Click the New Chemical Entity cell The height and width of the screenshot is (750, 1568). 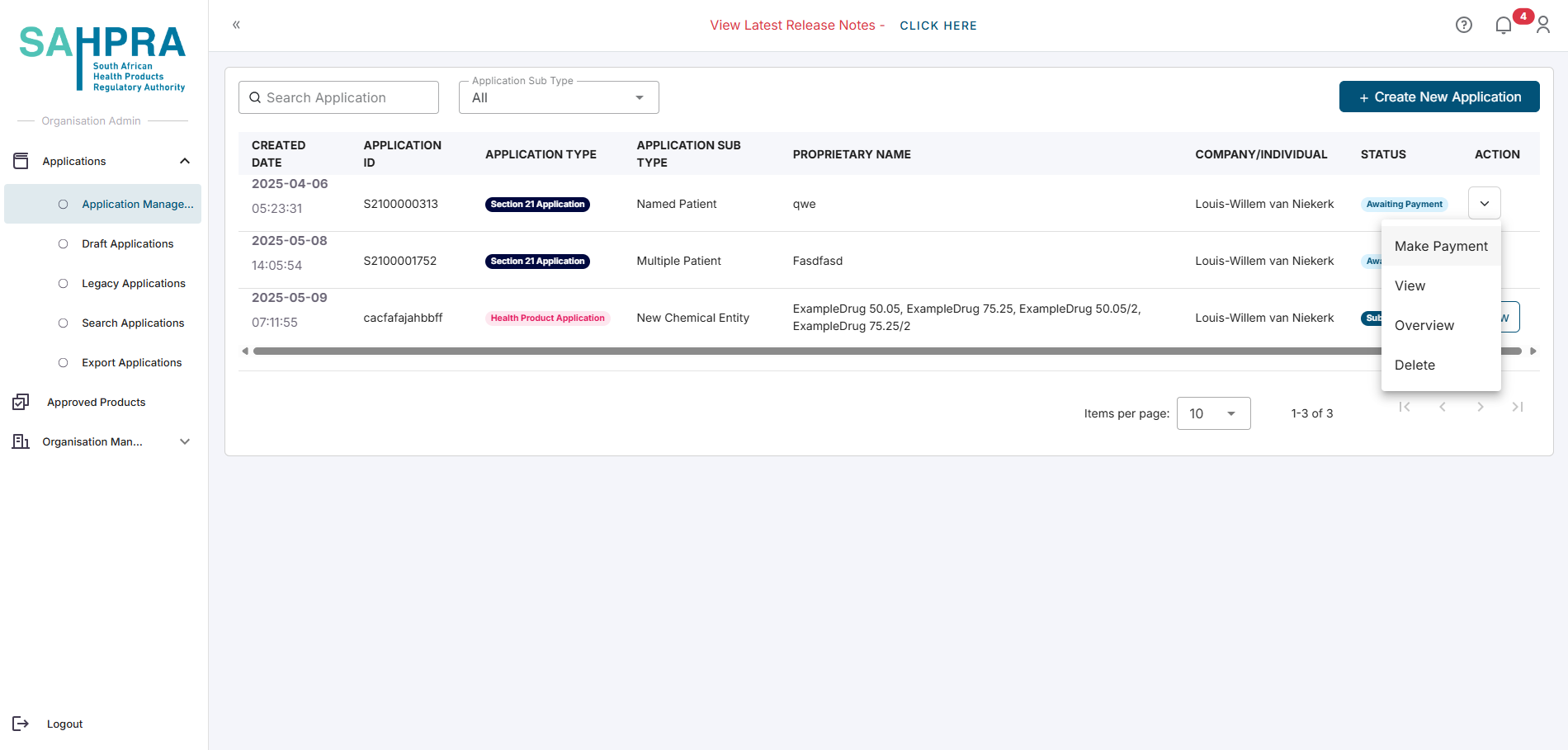click(693, 318)
